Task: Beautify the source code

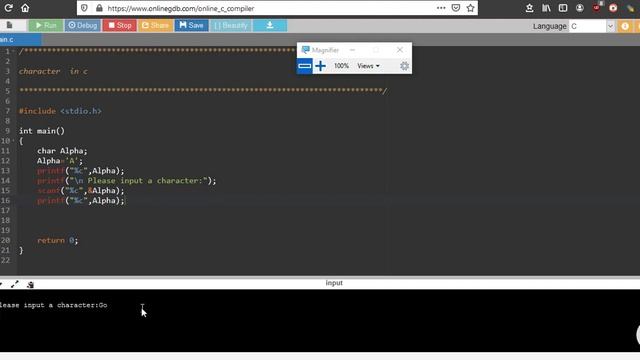Action: tap(231, 25)
